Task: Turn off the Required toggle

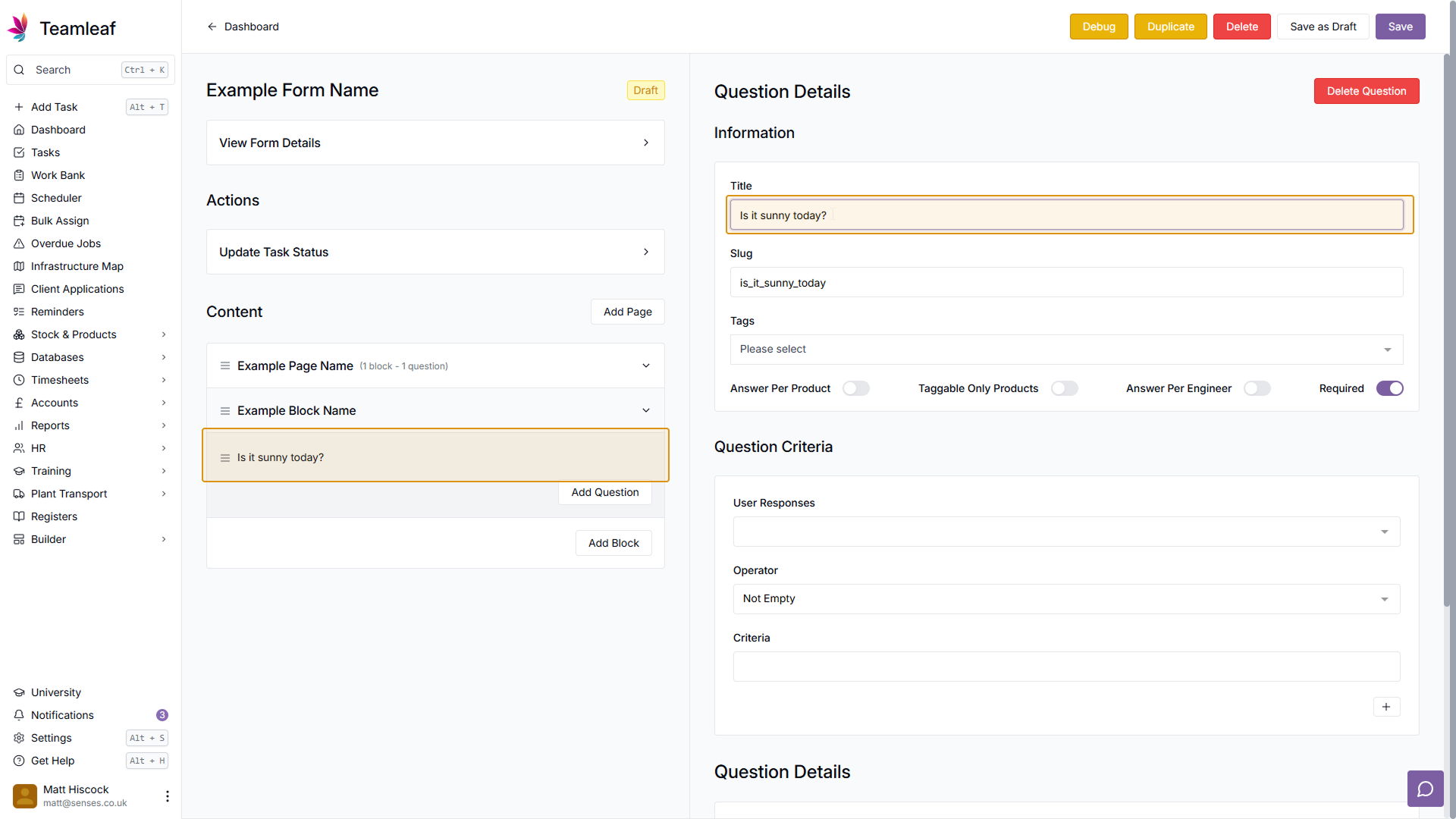Action: click(x=1389, y=388)
